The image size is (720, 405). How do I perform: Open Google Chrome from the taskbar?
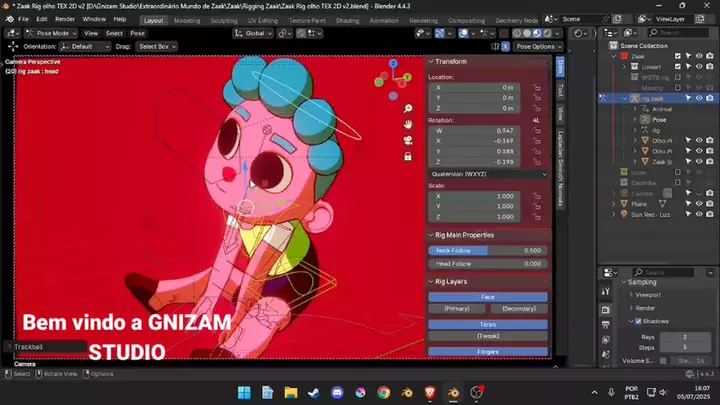tap(384, 393)
